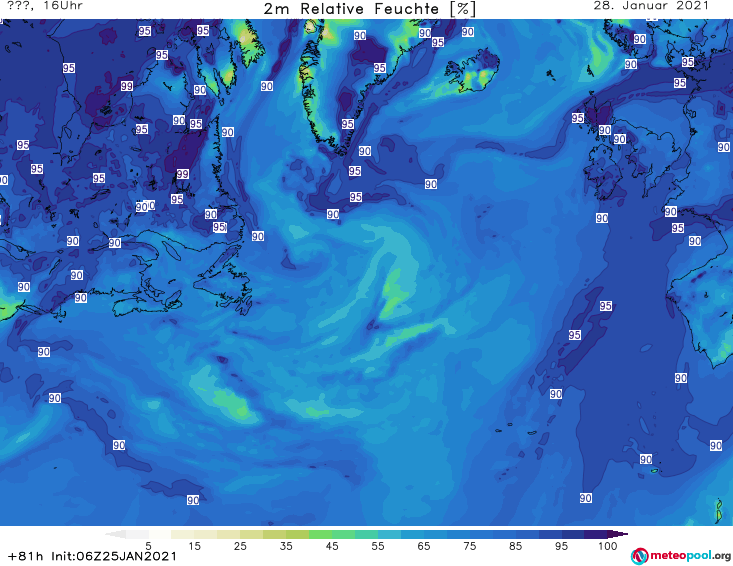This screenshot has height=566, width=733.
Task: Select the date text '28. Januar 2021'
Action: tap(651, 6)
